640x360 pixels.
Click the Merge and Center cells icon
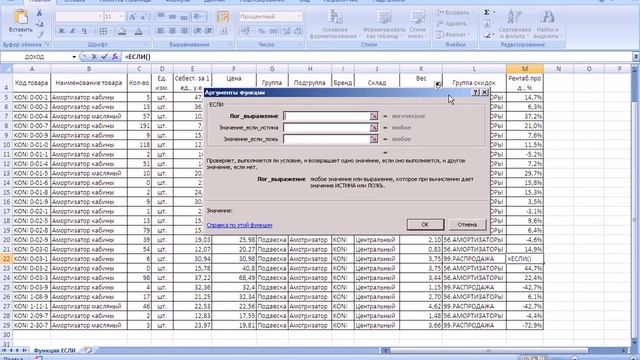[x=224, y=31]
